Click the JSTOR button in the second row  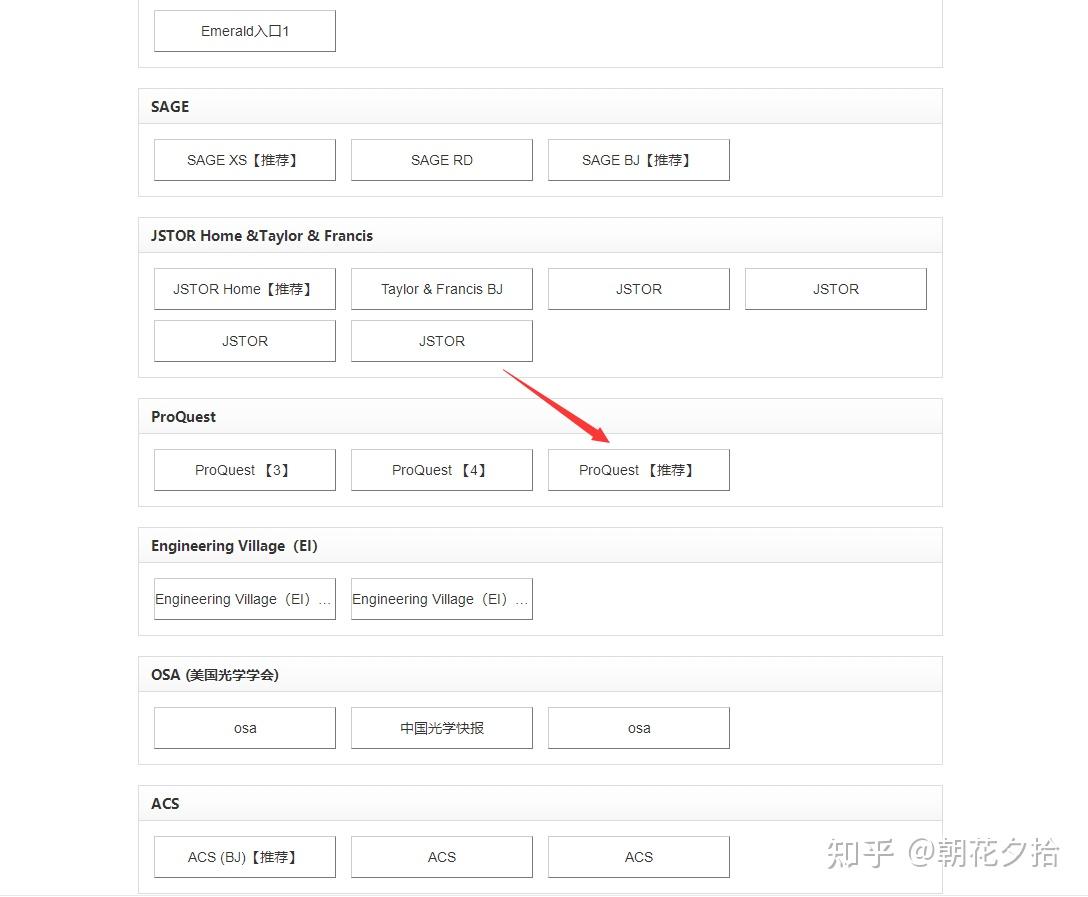click(244, 341)
